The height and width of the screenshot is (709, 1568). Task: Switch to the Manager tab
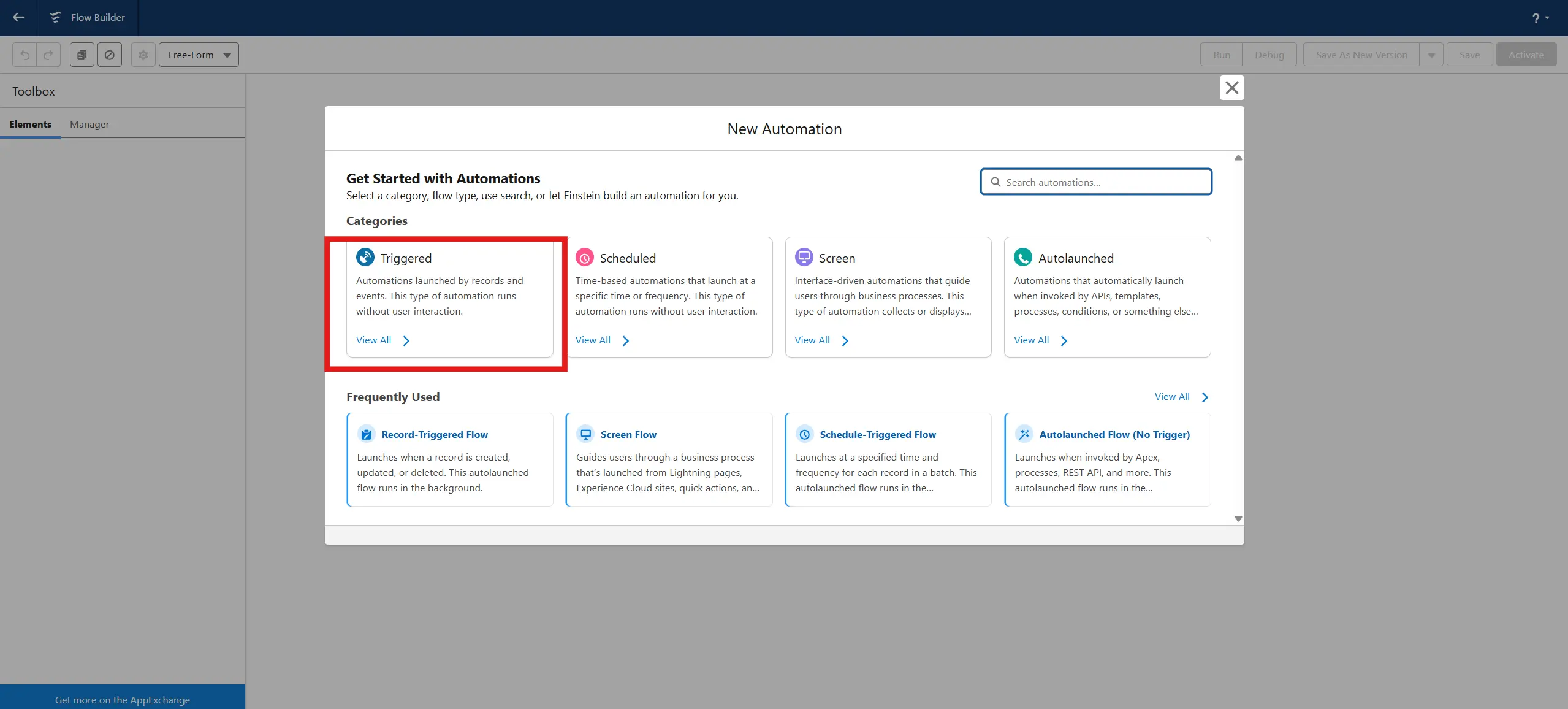pos(89,124)
